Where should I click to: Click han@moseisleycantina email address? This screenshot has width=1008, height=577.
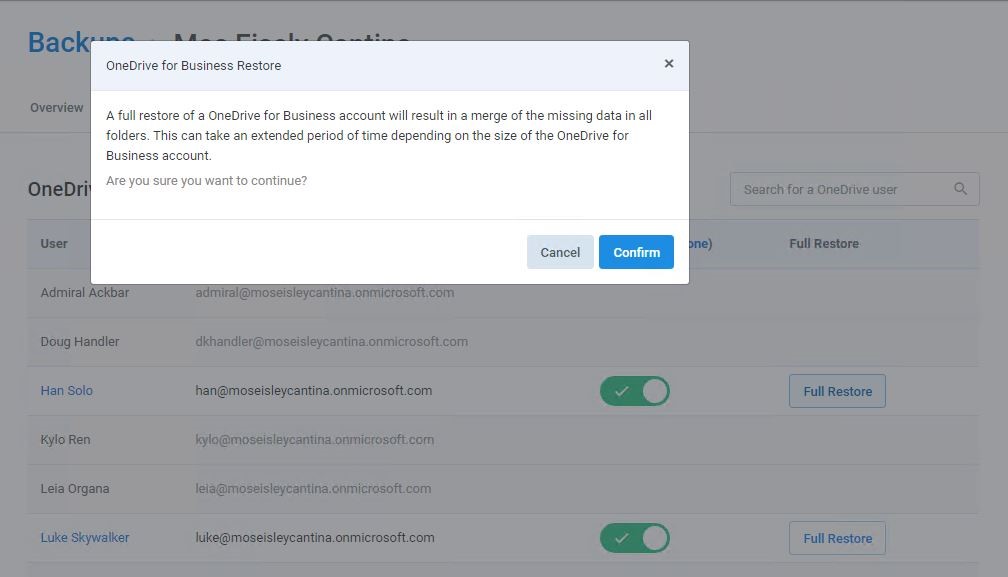[x=314, y=391]
